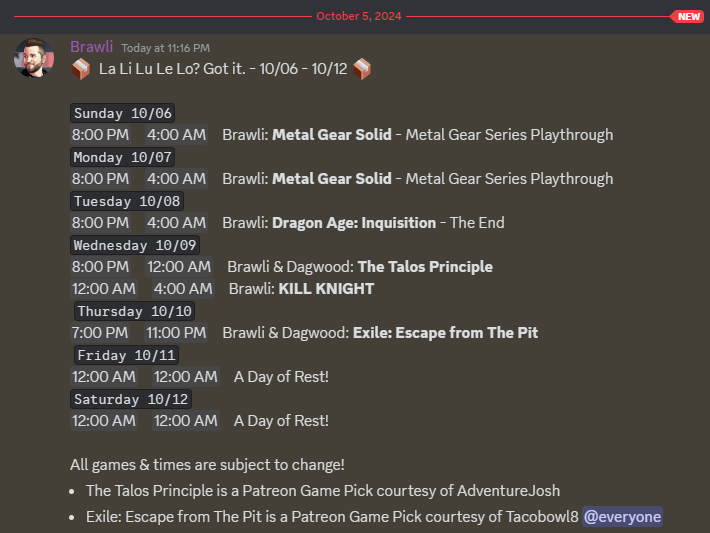Click Thursday's 7:00 PM start timestamp
Screen dimensions: 710x533
pos(100,333)
